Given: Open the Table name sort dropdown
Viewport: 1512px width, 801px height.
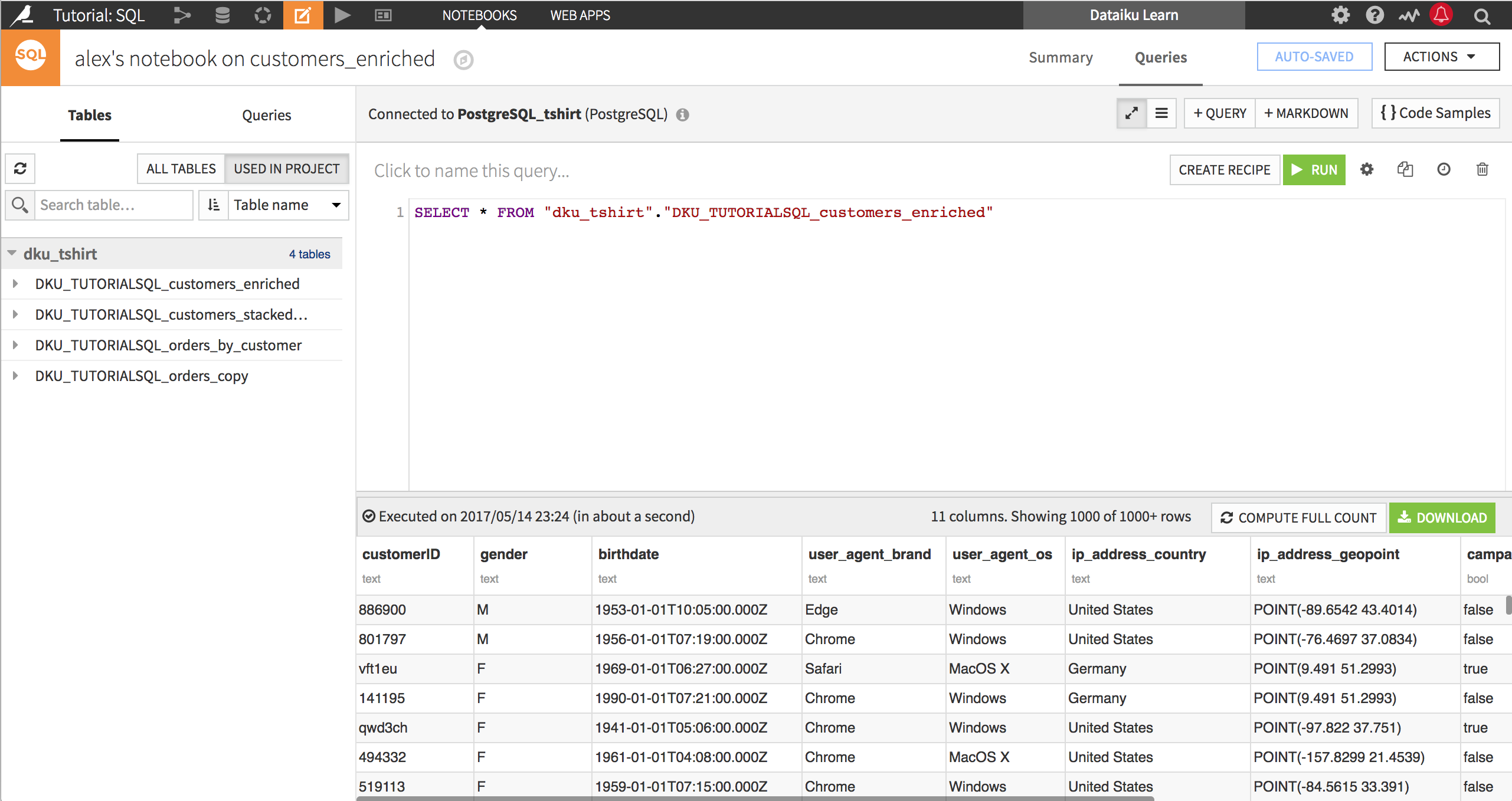Looking at the screenshot, I should pyautogui.click(x=287, y=205).
